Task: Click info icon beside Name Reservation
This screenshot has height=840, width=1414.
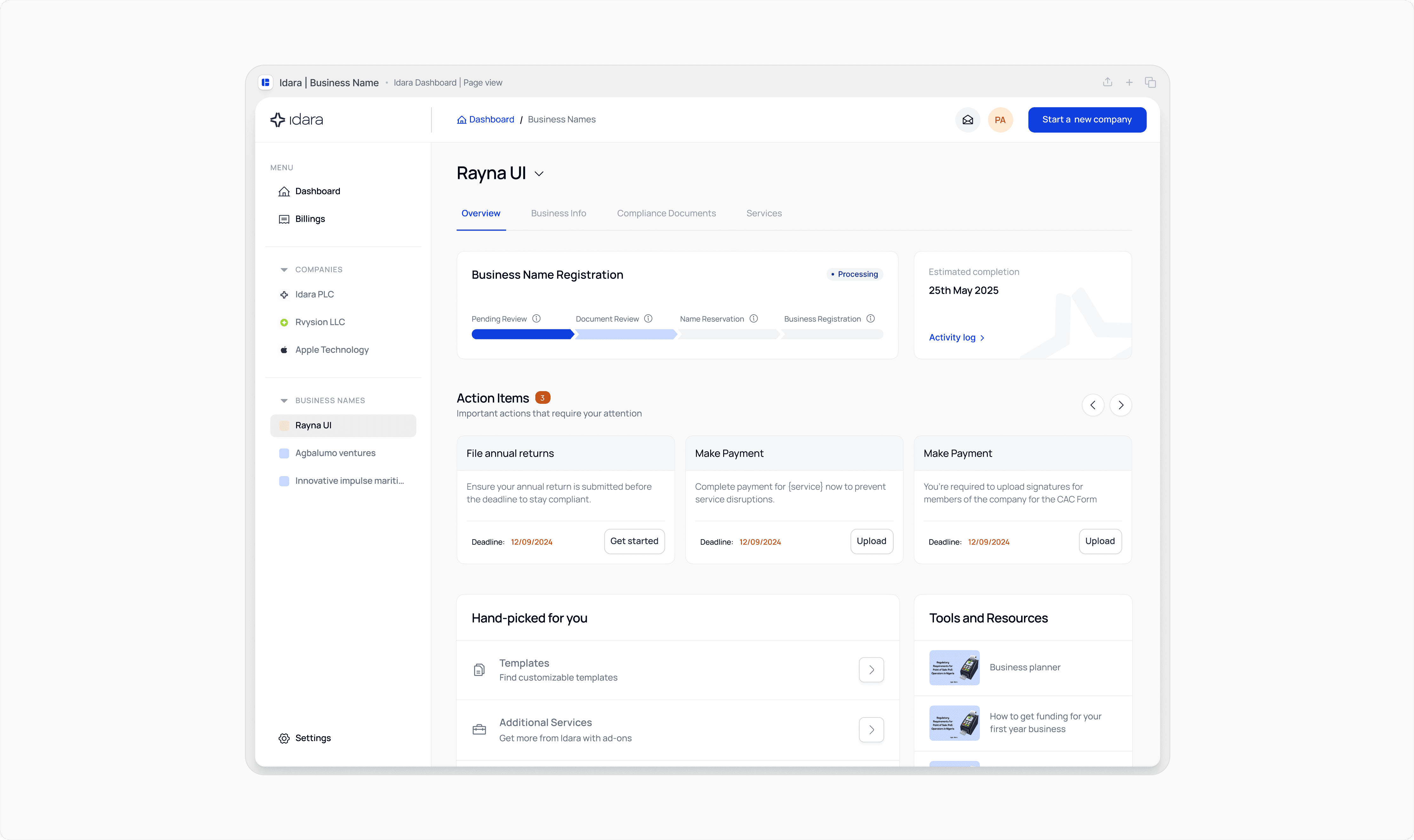Action: click(753, 319)
